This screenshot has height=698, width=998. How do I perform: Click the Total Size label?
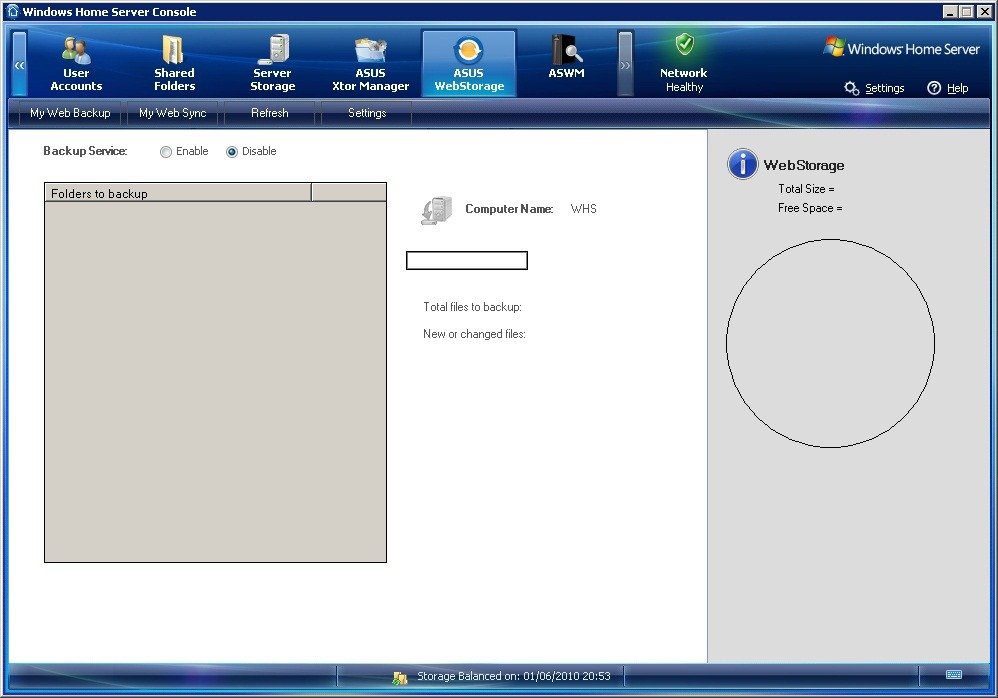[x=806, y=189]
